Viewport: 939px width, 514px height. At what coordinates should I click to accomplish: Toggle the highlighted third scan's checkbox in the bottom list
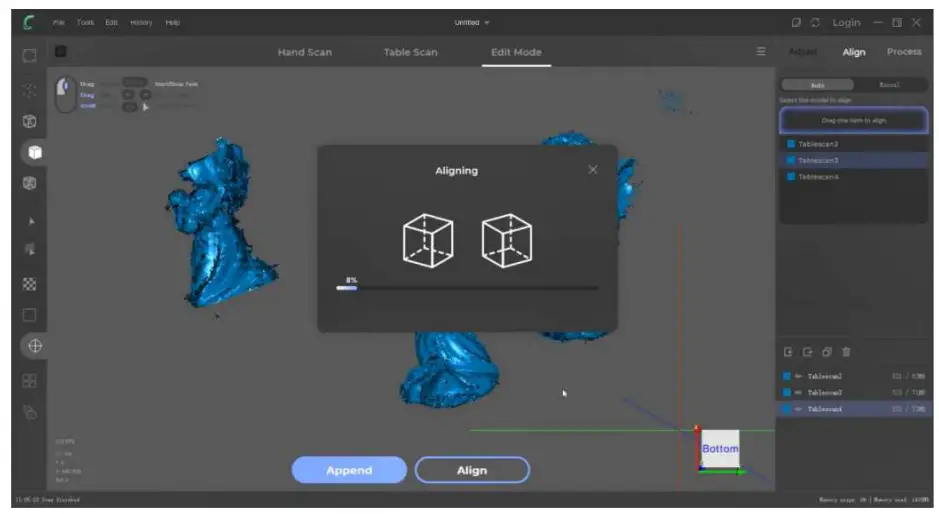tap(787, 409)
